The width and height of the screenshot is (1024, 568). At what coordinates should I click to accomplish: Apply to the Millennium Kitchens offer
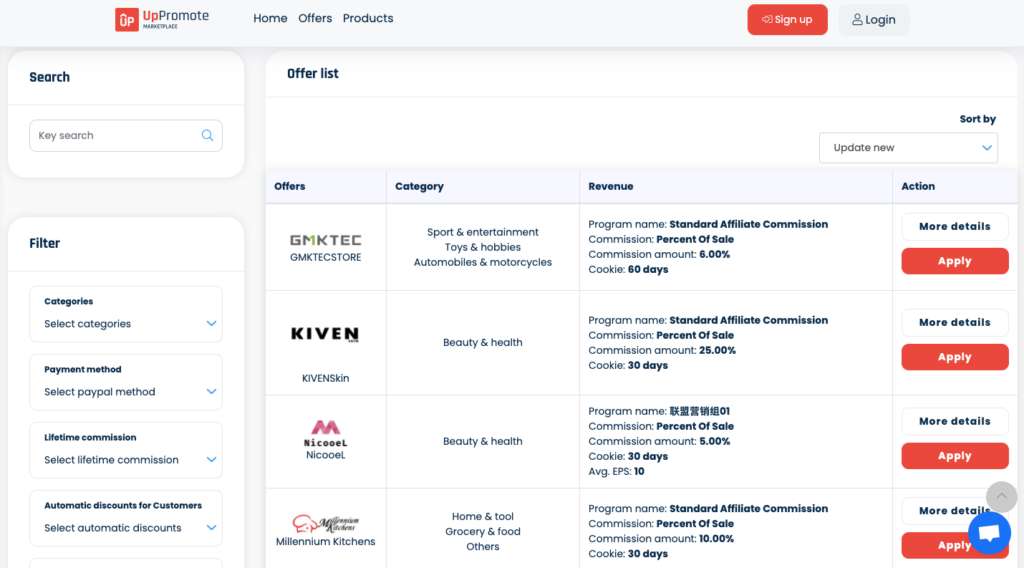[x=954, y=545]
